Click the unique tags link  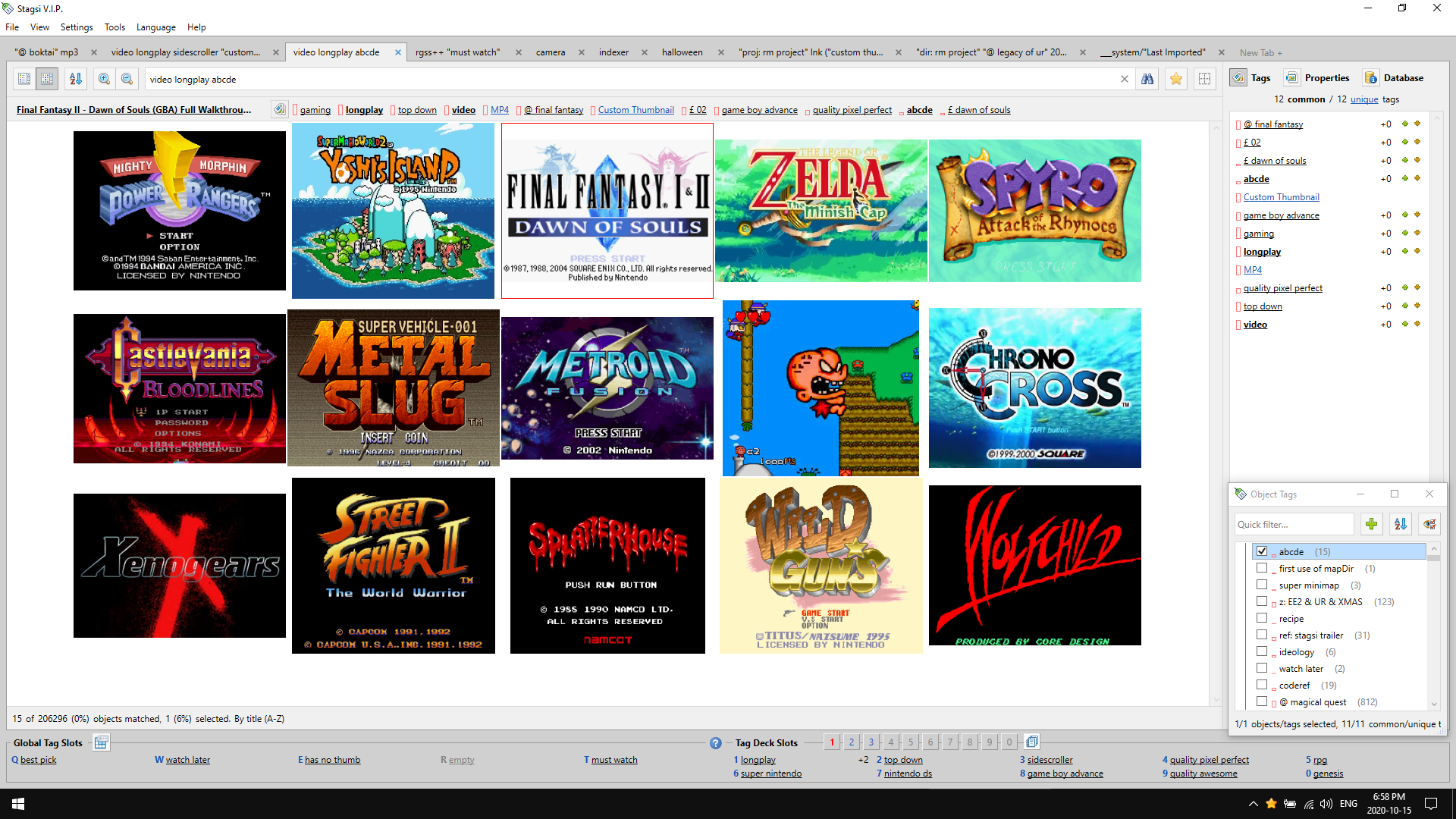pos(1364,99)
